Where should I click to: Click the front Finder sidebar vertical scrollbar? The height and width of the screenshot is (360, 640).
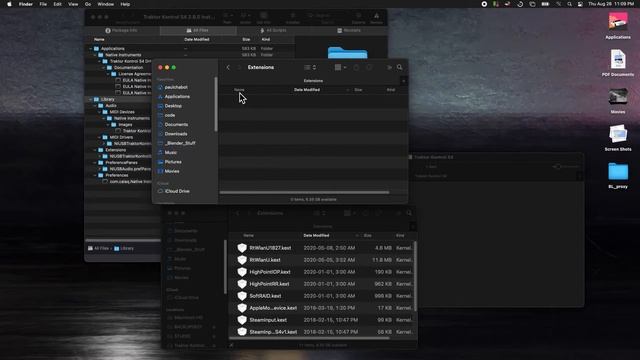pyautogui.click(x=216, y=104)
